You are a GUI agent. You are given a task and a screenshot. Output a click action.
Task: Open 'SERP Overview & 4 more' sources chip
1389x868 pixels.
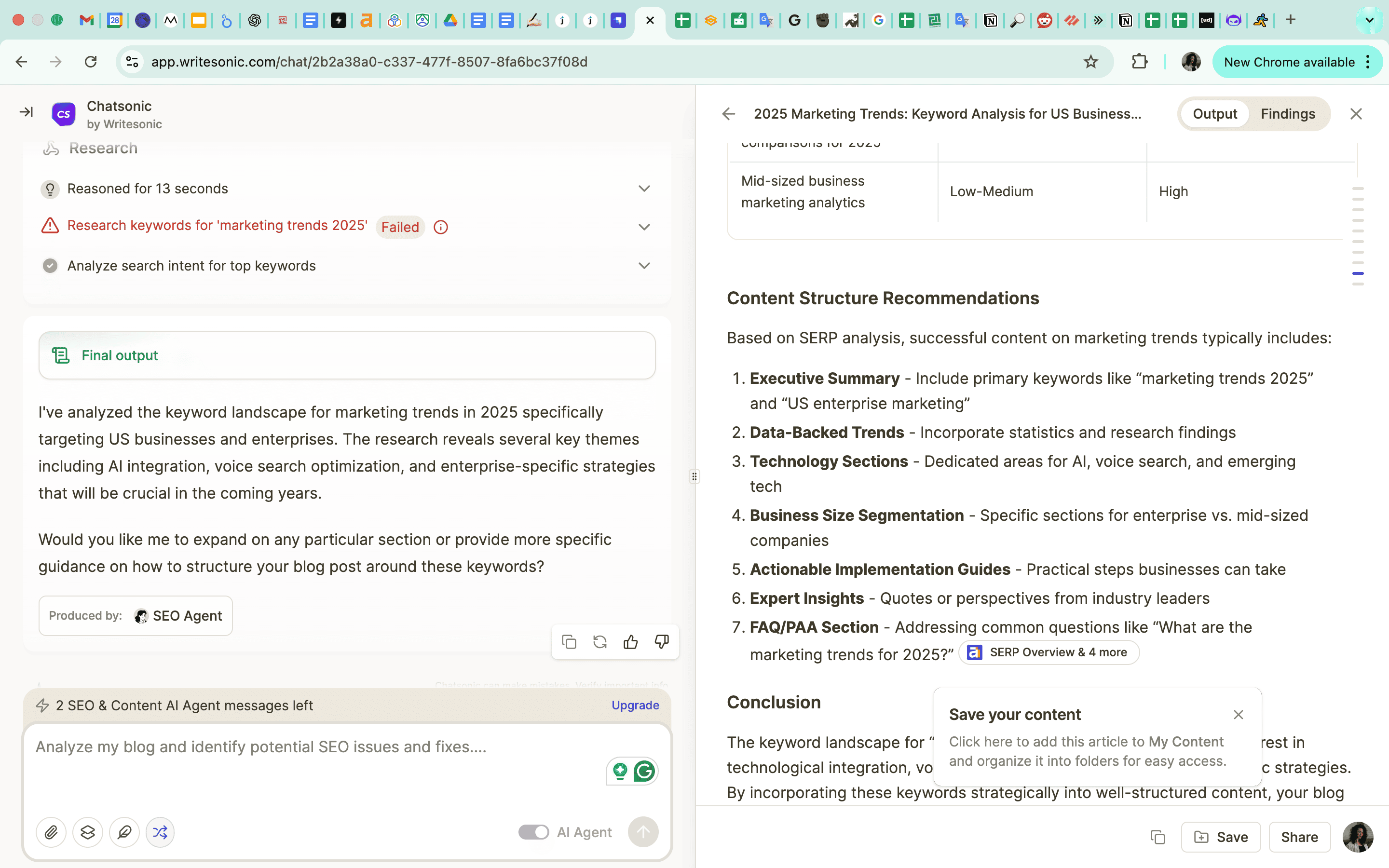[1048, 652]
